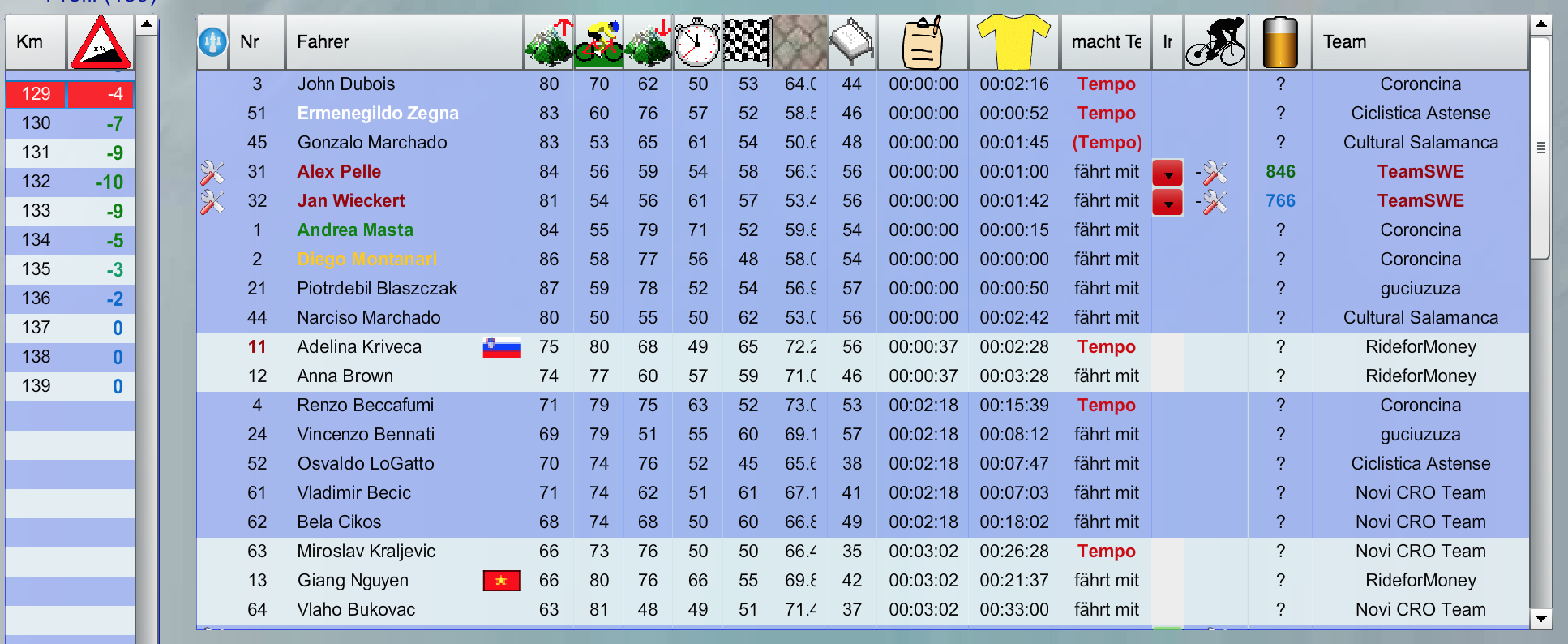Click the battery energy column icon
1568x644 pixels.
[x=1280, y=41]
